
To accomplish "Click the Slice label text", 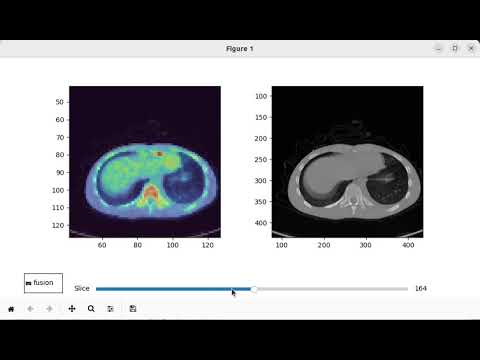I will click(x=82, y=288).
